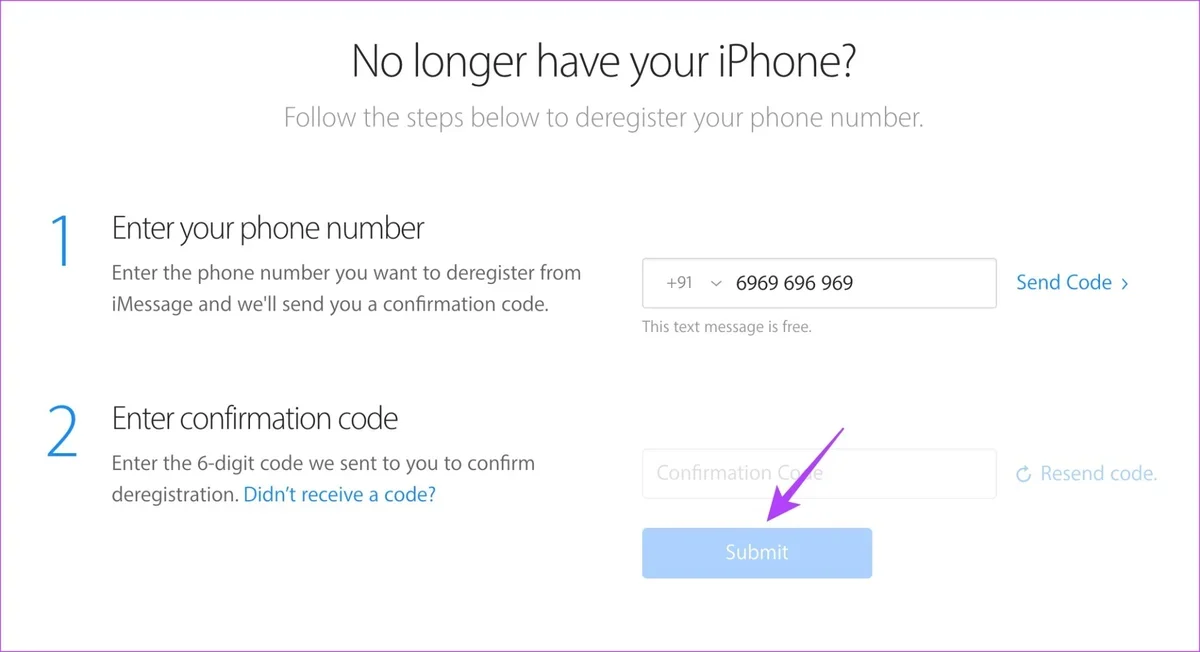The image size is (1200, 652).
Task: Click the Follow the steps below subtitle
Action: click(x=604, y=118)
